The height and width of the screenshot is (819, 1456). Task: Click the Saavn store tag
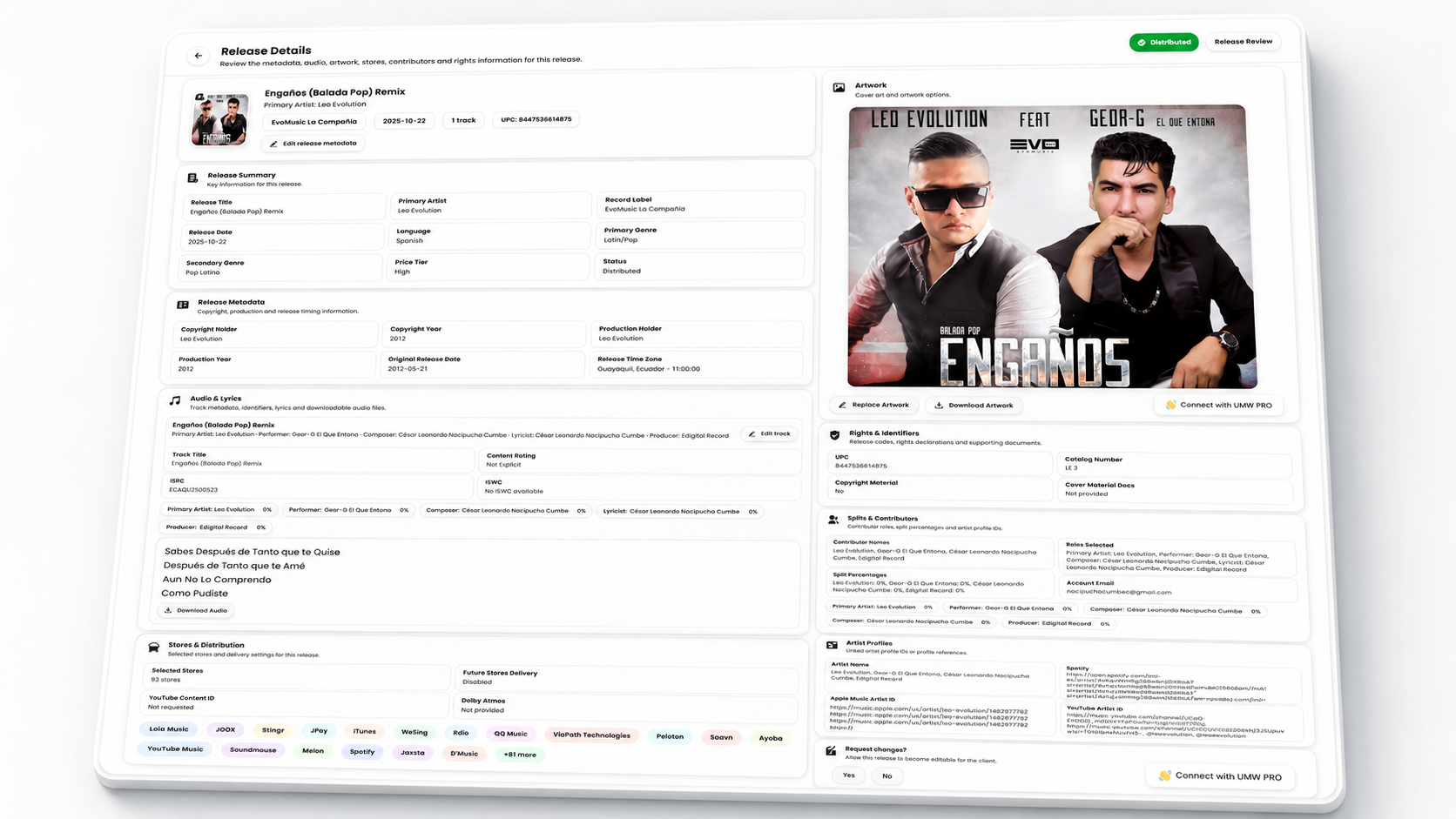point(721,737)
